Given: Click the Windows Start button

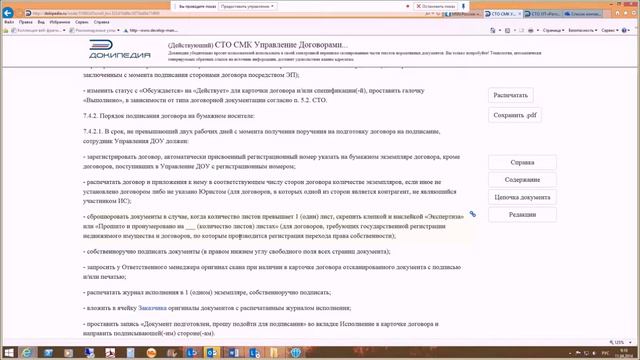Looking at the screenshot, I should (x=9, y=353).
